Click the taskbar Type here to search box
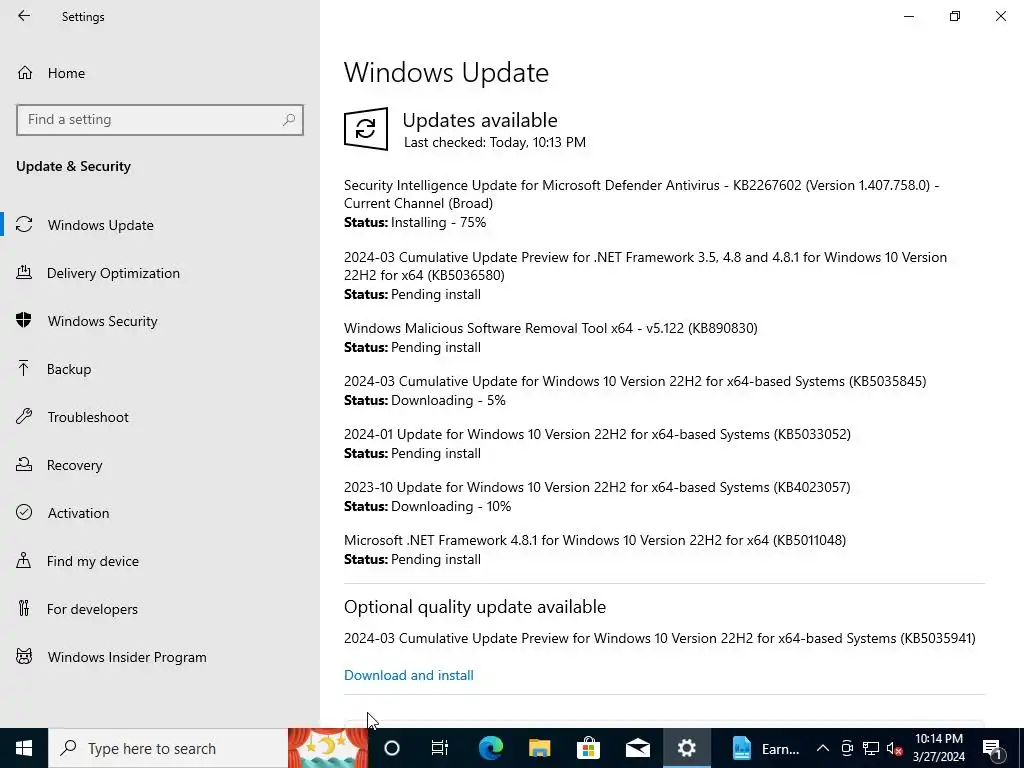The height and width of the screenshot is (768, 1024). [168, 748]
